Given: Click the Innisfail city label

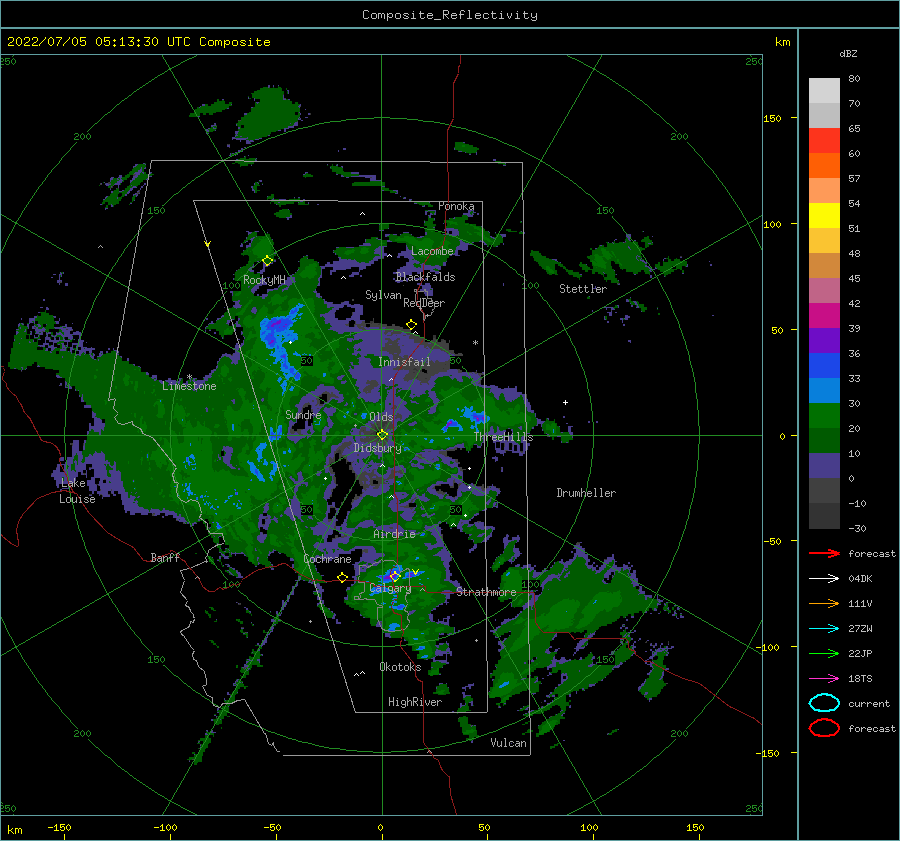Looking at the screenshot, I should coord(404,362).
